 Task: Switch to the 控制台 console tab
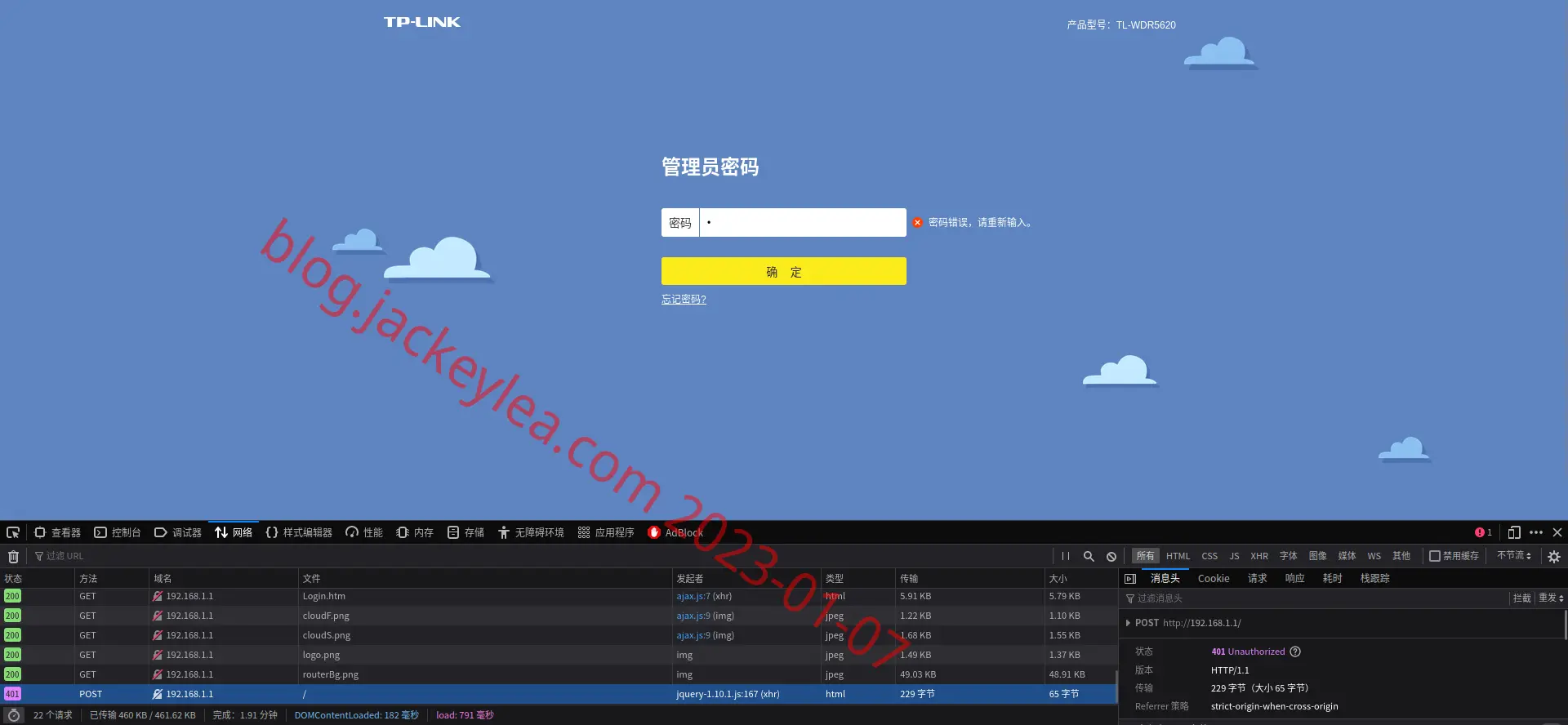click(x=118, y=532)
